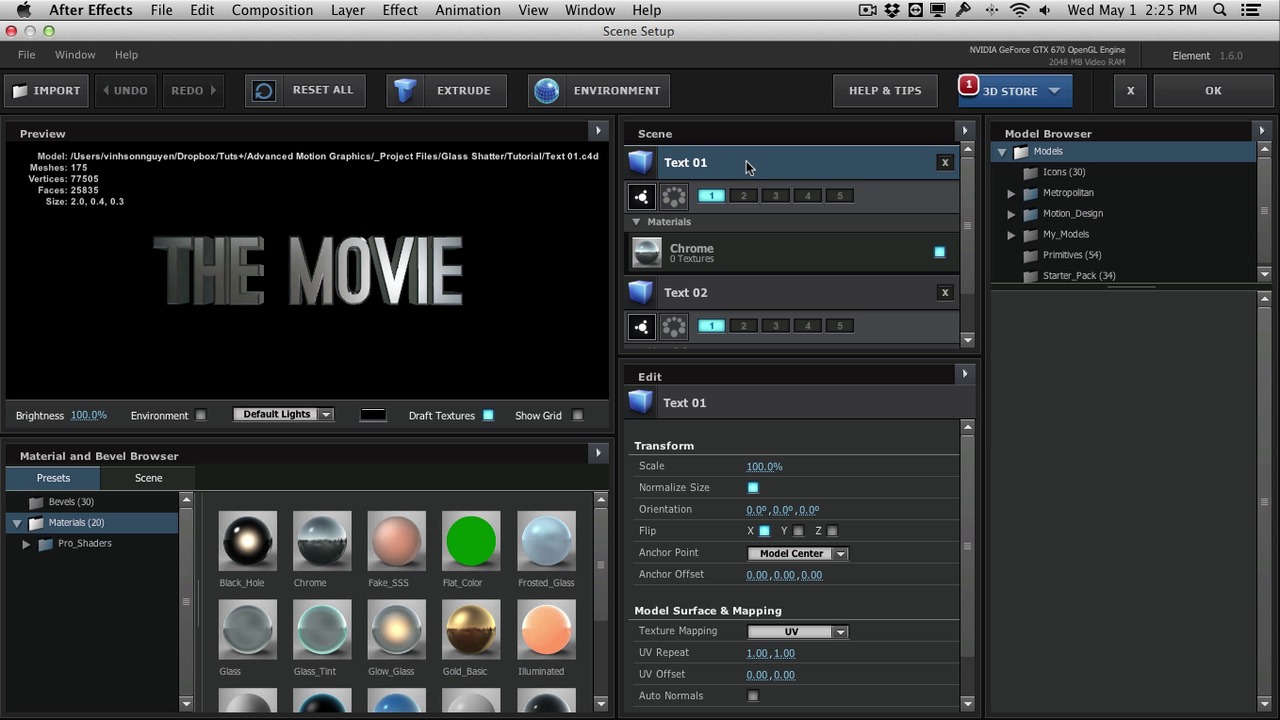Open the Composition menu
Image resolution: width=1280 pixels, height=720 pixels.
(272, 10)
